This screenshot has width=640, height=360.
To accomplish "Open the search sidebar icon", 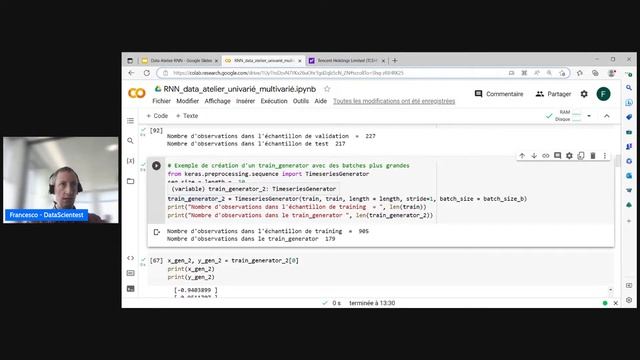I will (130, 141).
